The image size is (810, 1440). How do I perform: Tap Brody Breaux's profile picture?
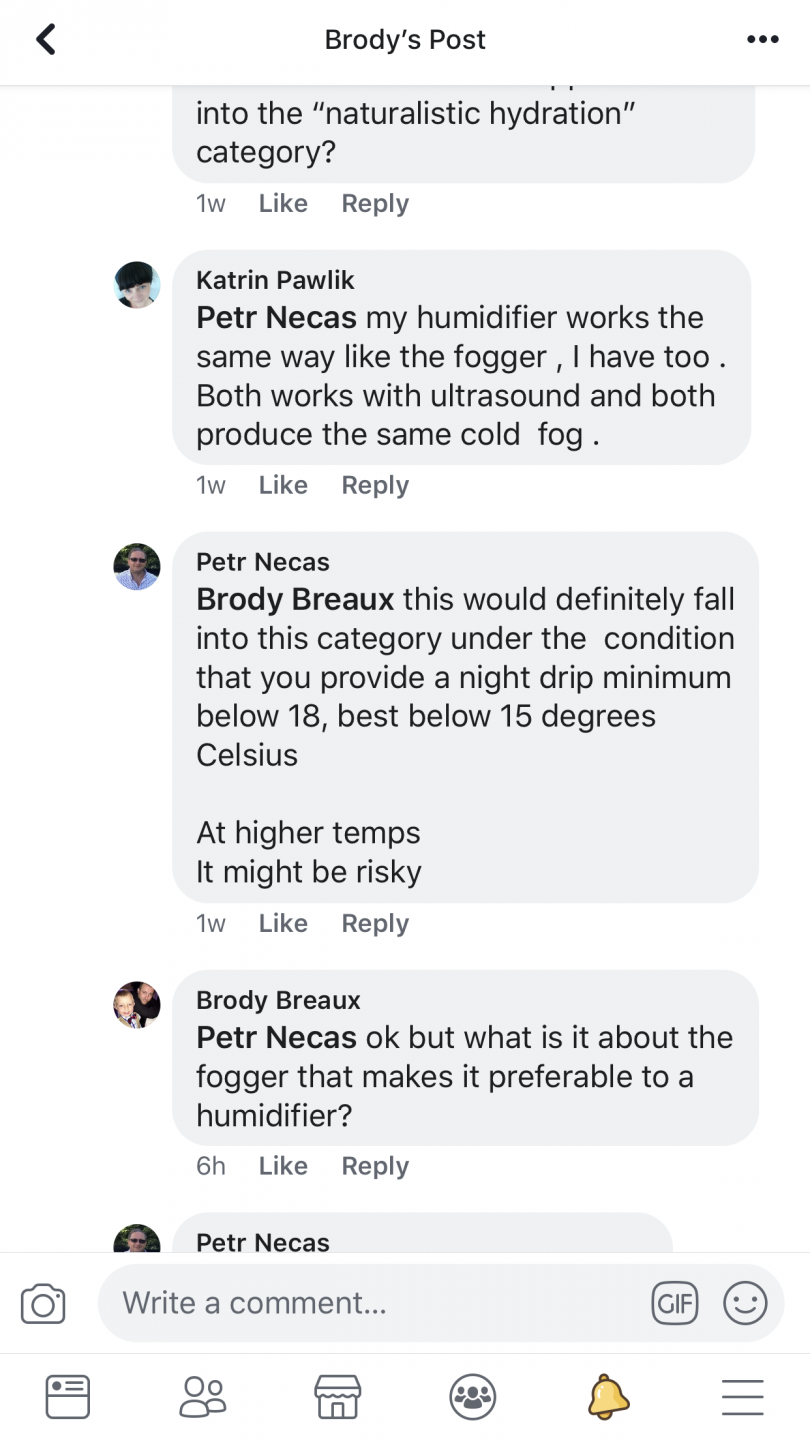[137, 1005]
